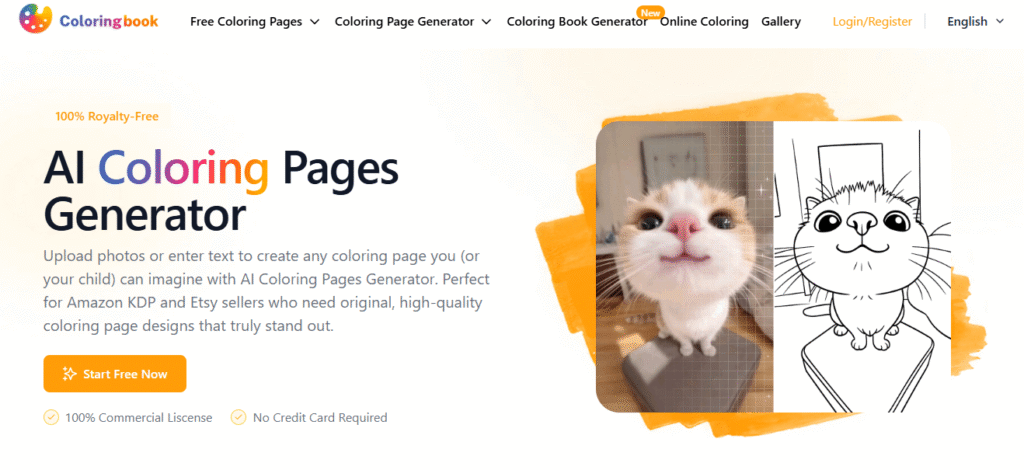Click the checkmark icon beside Commercial License

pyautogui.click(x=51, y=417)
